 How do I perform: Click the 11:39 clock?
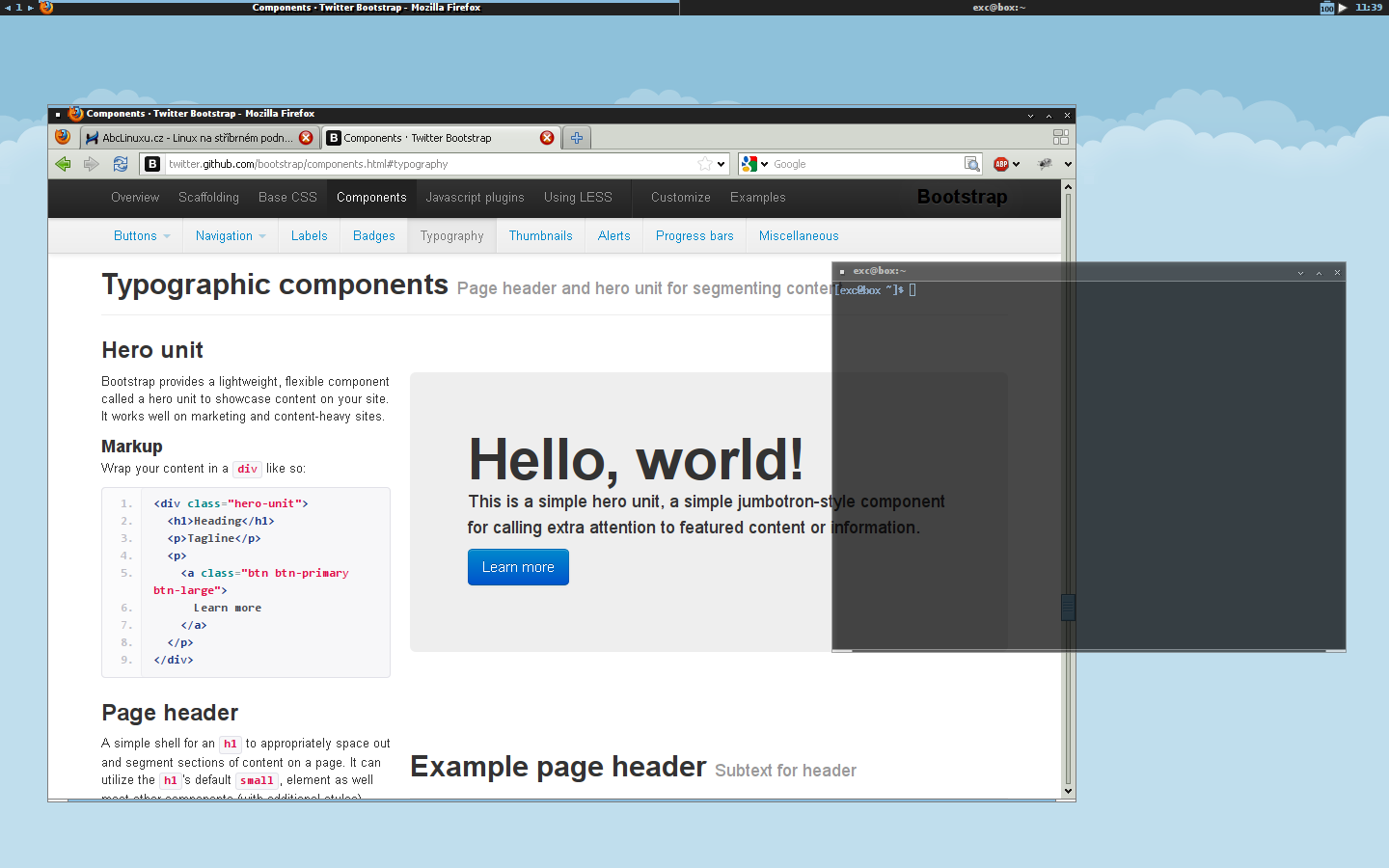(1369, 7)
